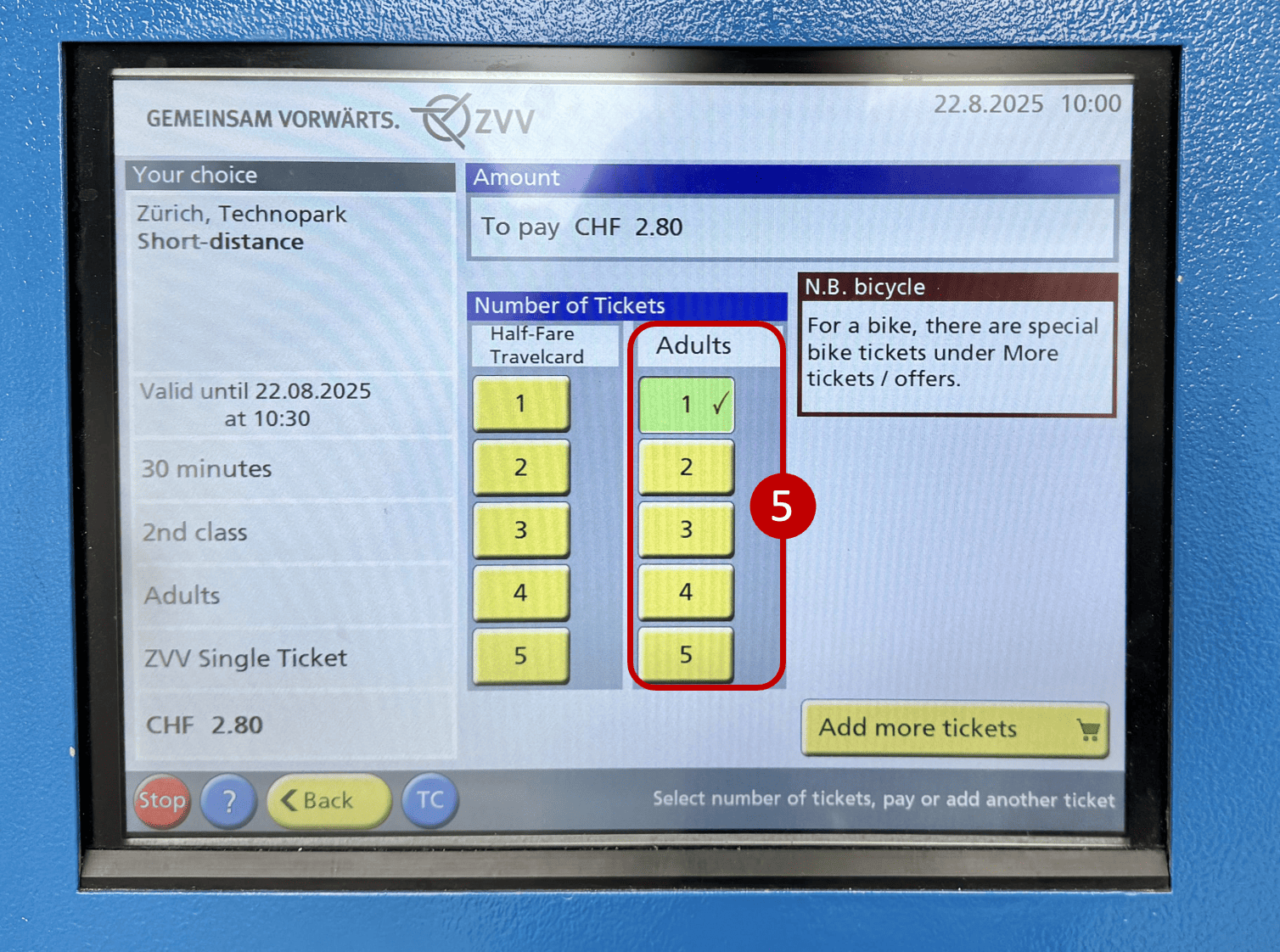Screen dimensions: 1280x952
Task: Tap the TC round button
Action: click(x=429, y=800)
